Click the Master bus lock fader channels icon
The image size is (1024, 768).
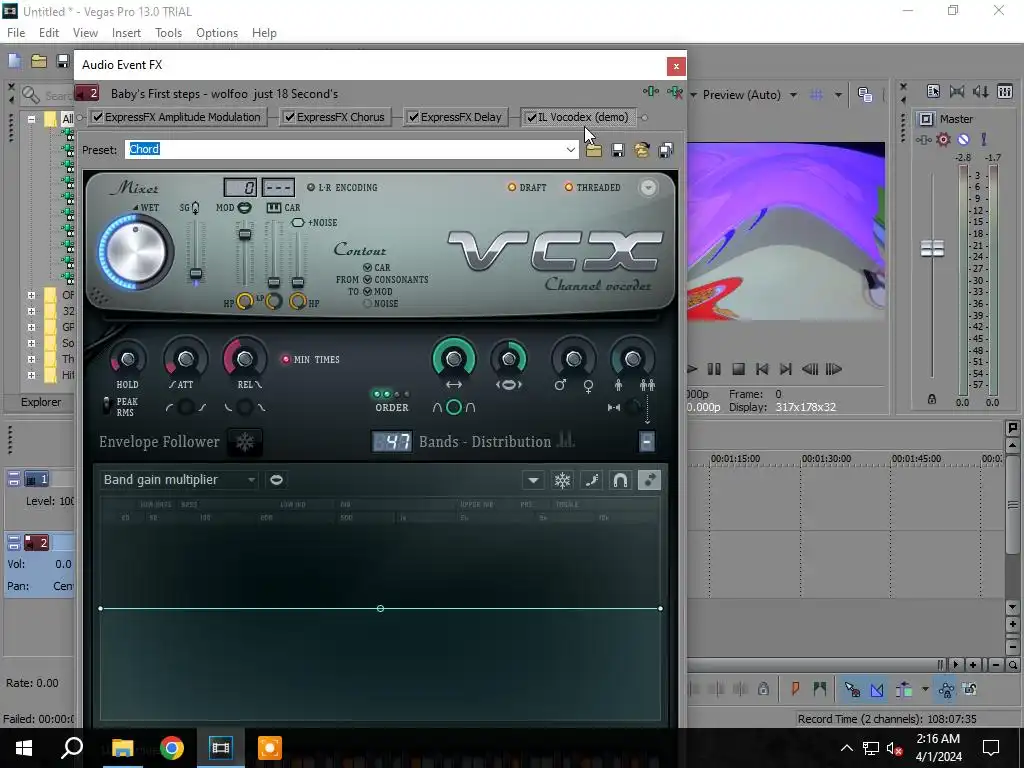point(932,399)
